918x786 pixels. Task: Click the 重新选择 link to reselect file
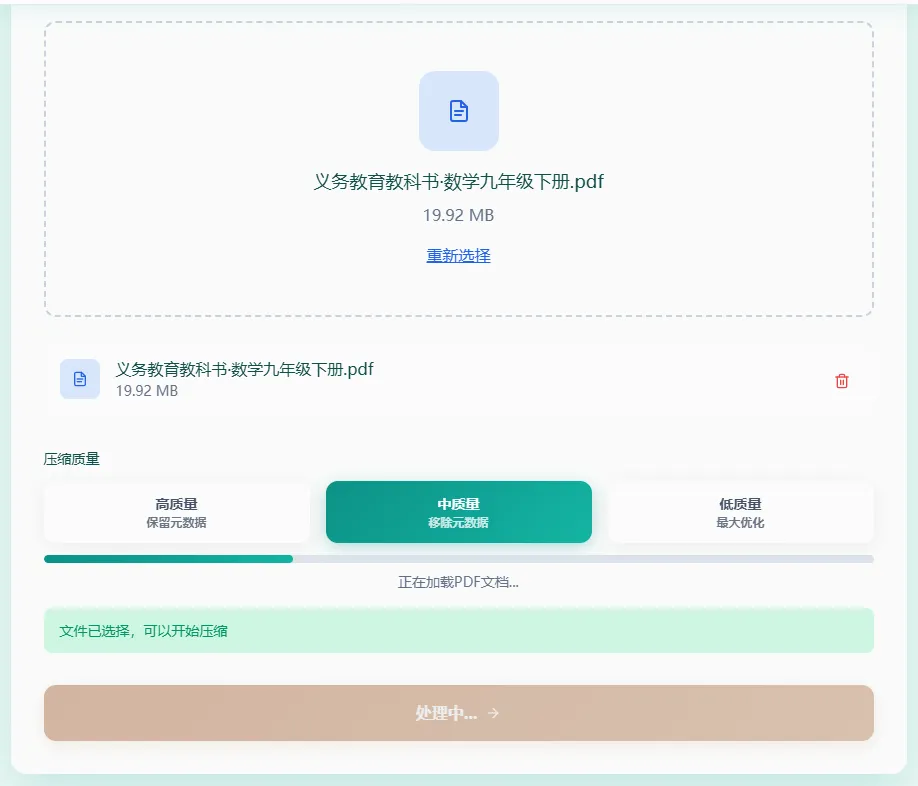[x=458, y=256]
